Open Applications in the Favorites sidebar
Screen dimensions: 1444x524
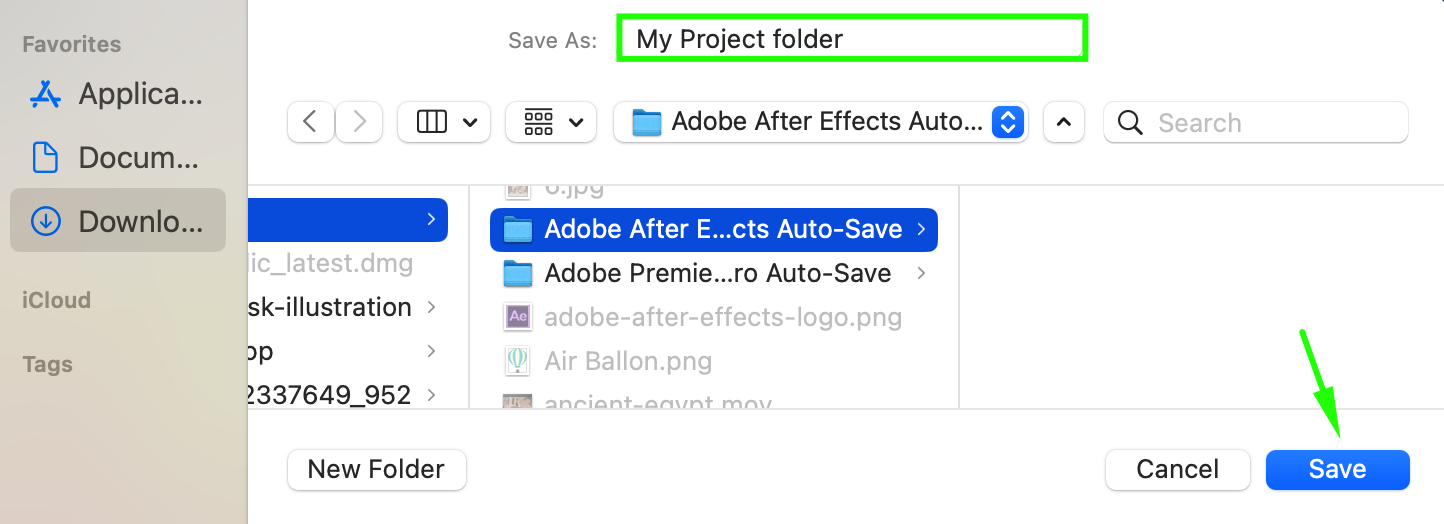[117, 94]
